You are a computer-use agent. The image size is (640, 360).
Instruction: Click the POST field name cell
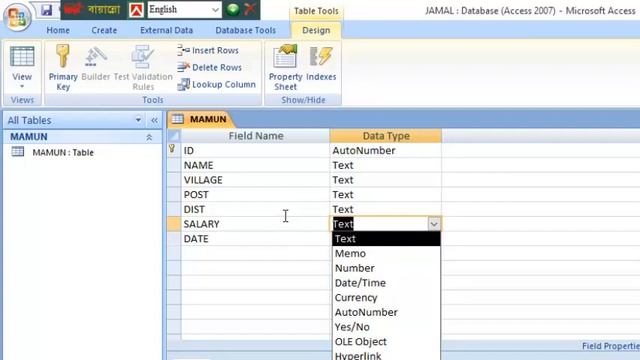[256, 195]
